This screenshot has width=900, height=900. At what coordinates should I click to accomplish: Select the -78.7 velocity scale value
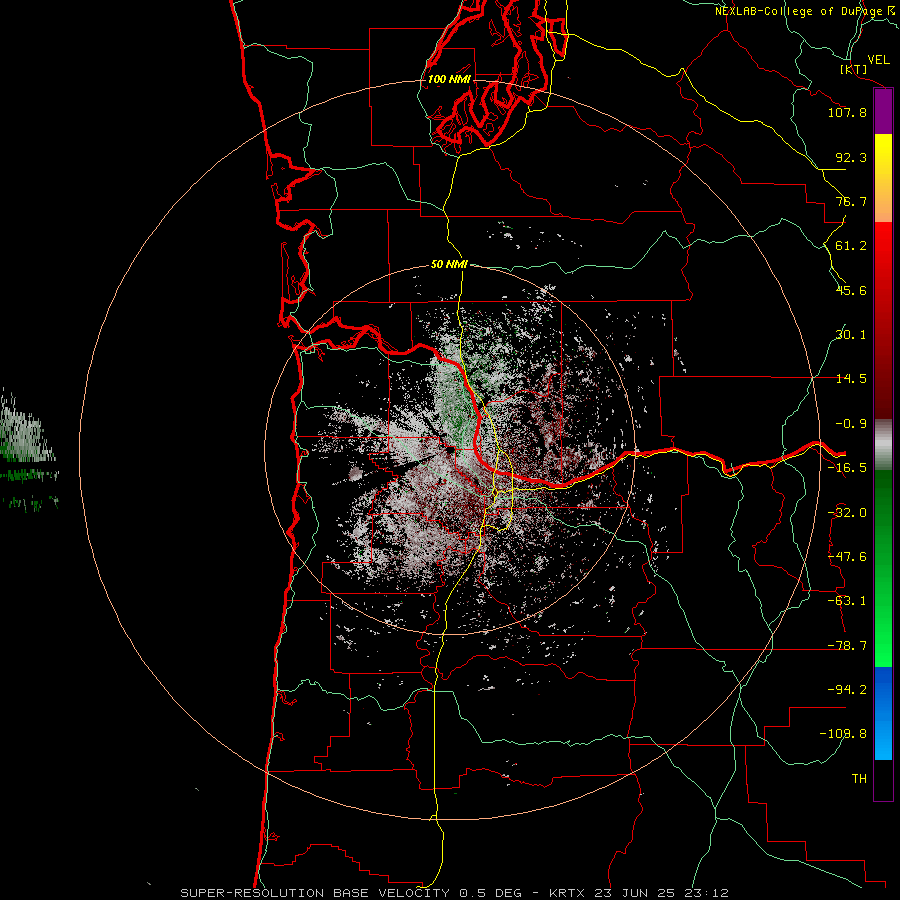click(847, 646)
